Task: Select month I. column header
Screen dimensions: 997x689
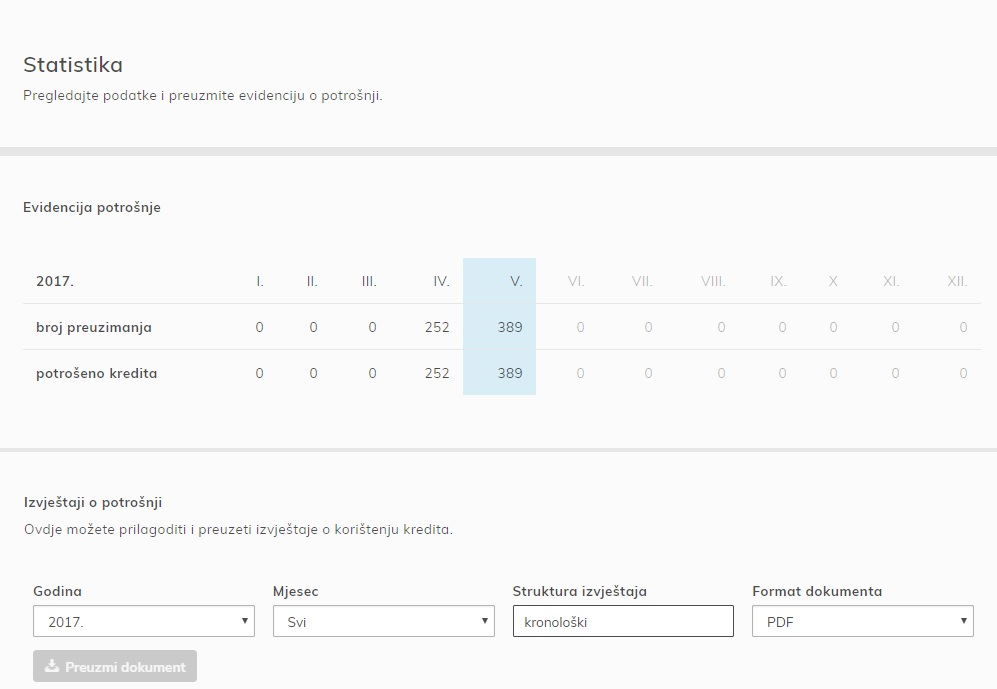Action: coord(260,281)
